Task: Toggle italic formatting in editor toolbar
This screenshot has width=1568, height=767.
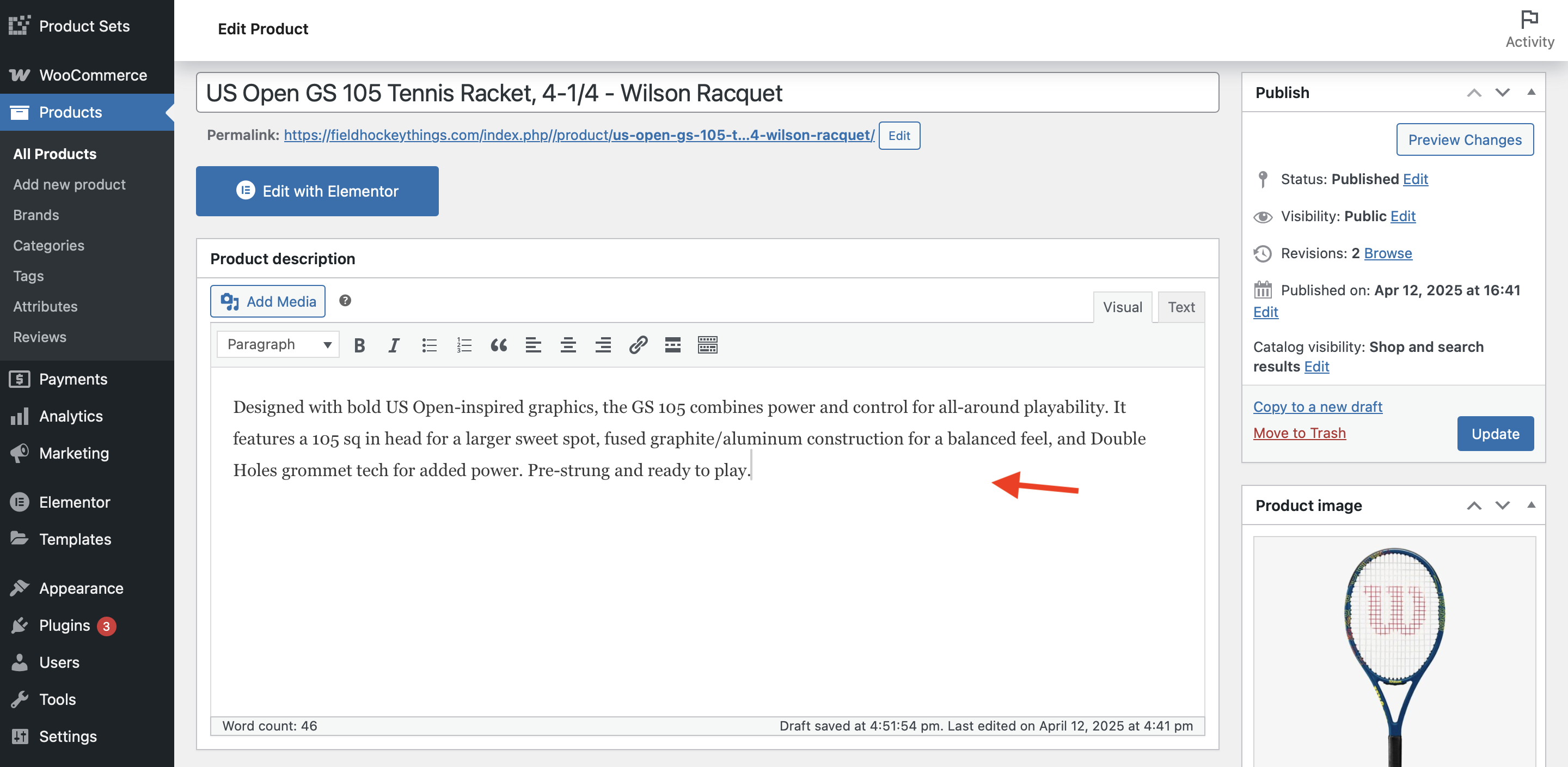Action: point(394,345)
